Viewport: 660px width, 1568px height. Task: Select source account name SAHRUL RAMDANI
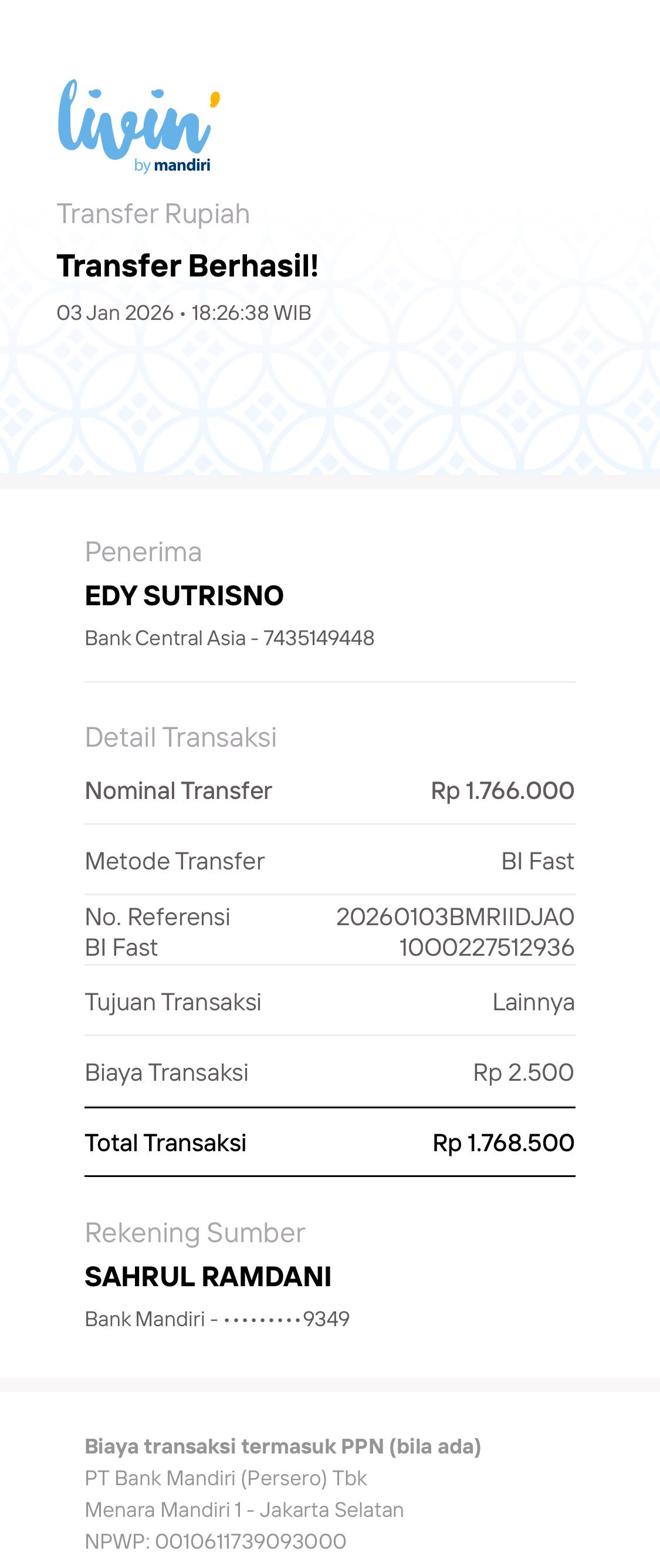[x=208, y=1276]
